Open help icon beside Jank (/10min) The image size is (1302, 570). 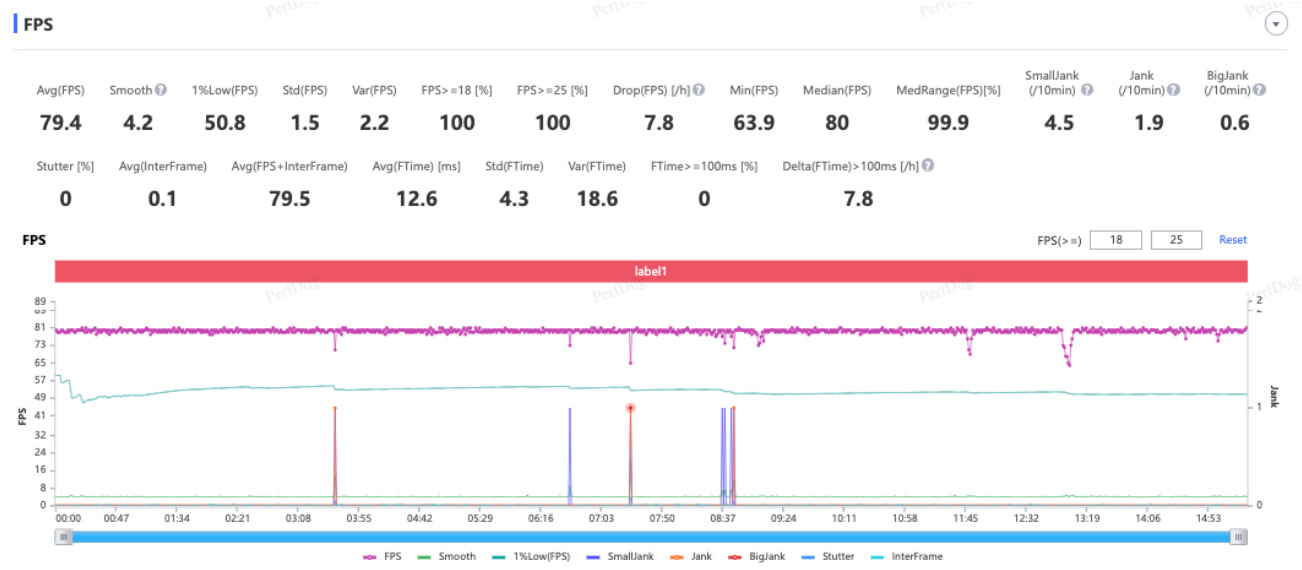click(x=1174, y=90)
